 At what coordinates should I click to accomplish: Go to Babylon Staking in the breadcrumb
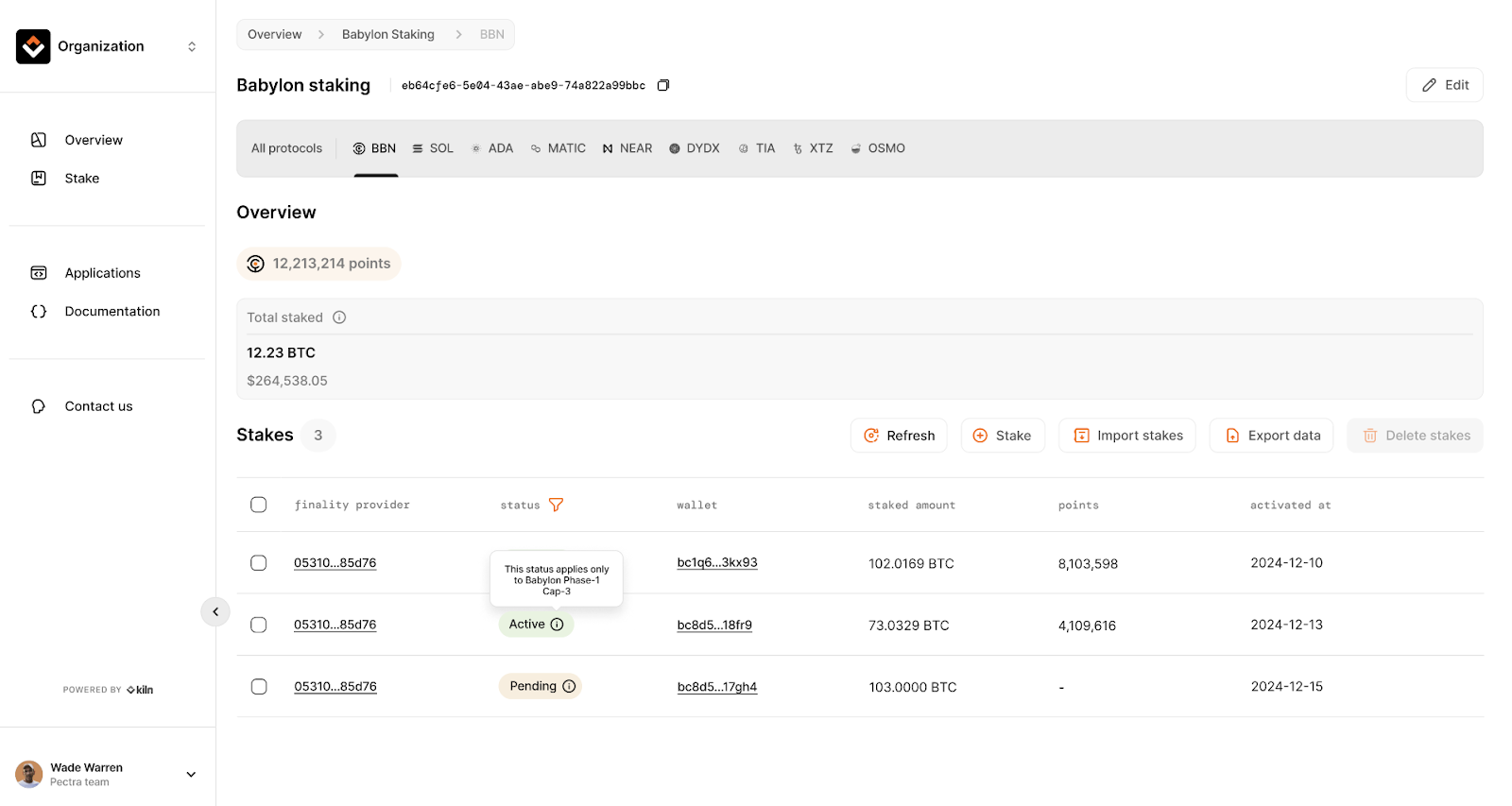coord(388,34)
